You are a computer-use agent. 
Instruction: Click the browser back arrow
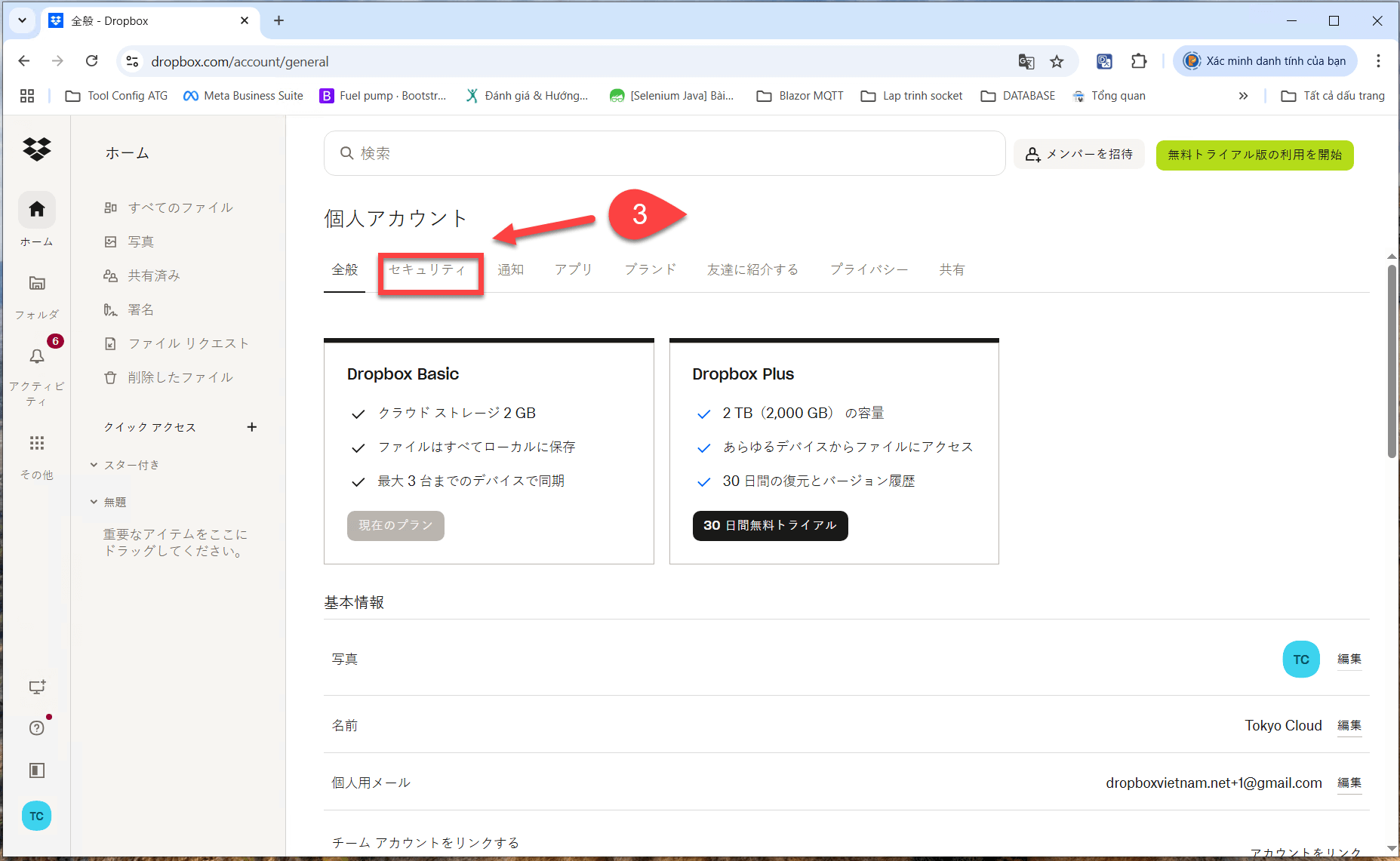coord(24,61)
